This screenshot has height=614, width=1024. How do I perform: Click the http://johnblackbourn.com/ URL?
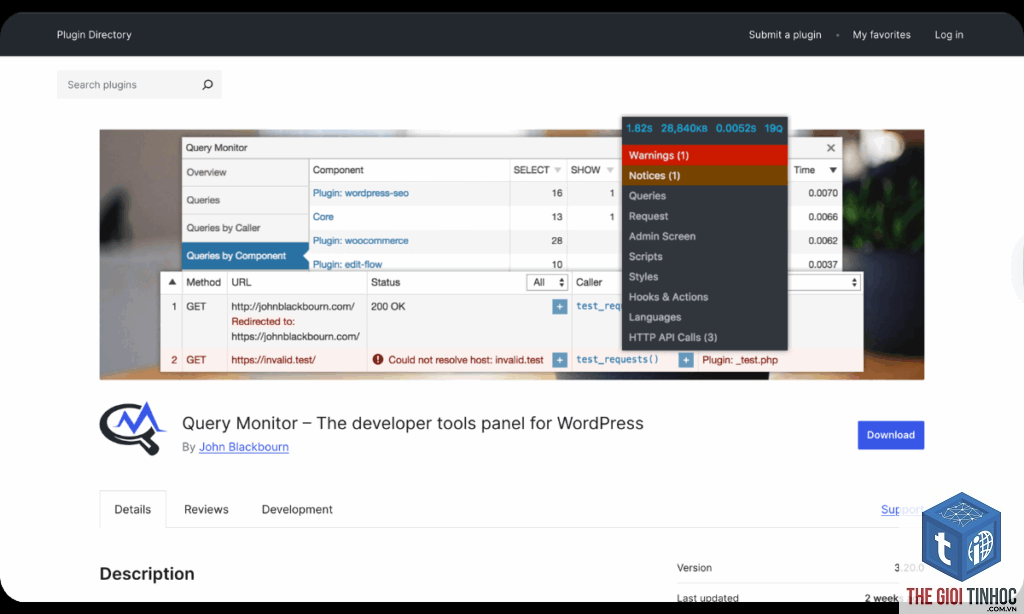(293, 306)
